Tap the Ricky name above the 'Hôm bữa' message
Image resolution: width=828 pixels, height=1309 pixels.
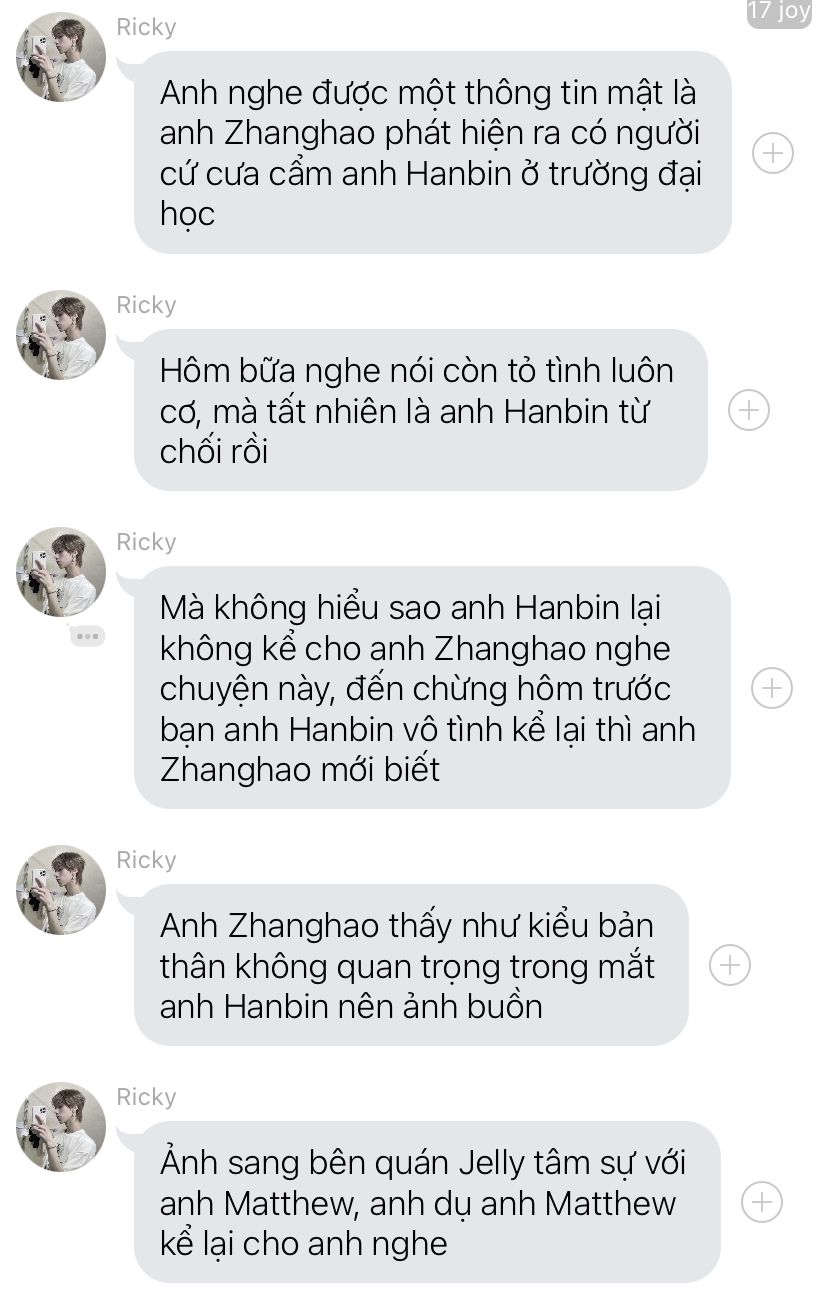[x=146, y=305]
